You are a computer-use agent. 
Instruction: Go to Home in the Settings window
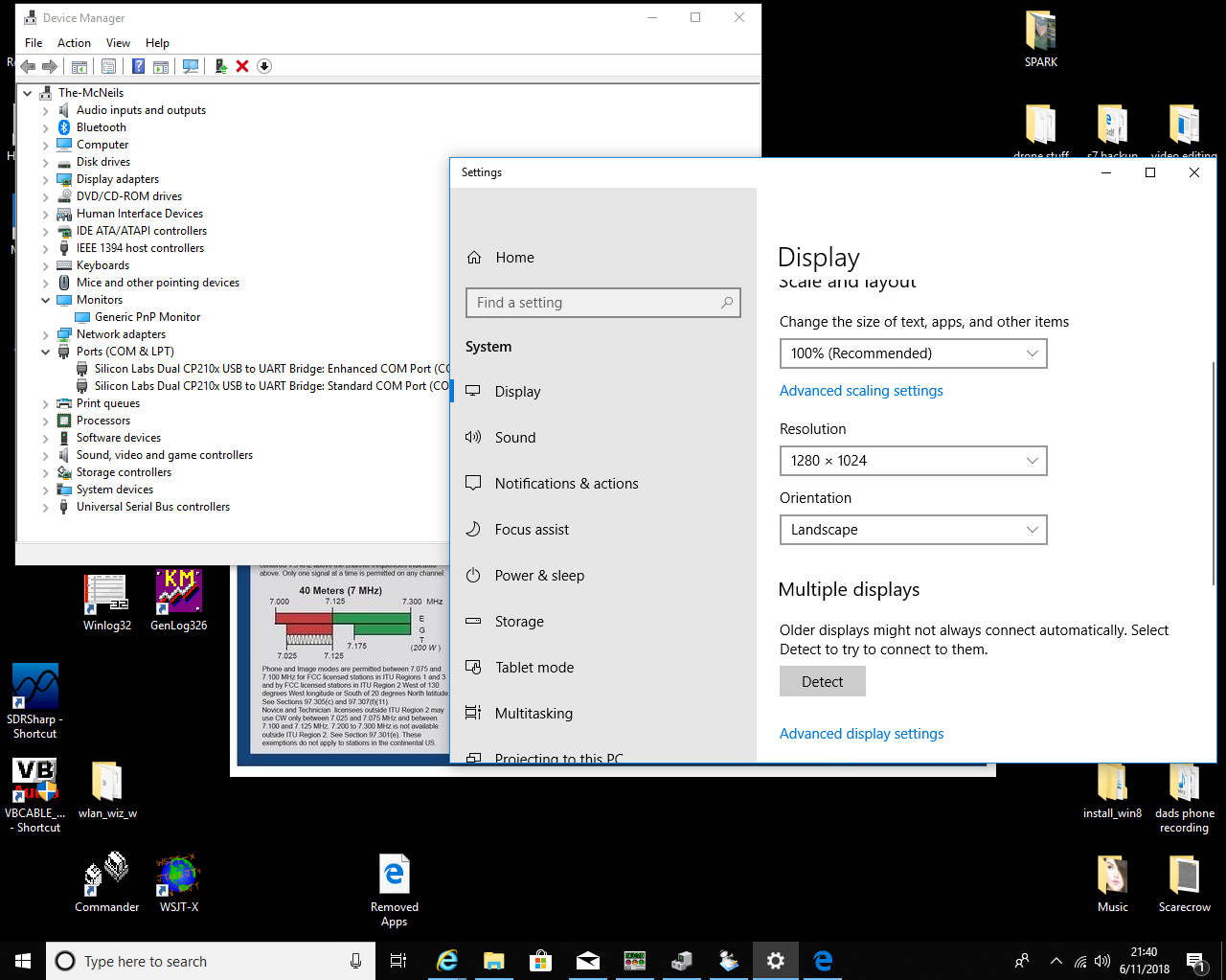click(x=603, y=258)
